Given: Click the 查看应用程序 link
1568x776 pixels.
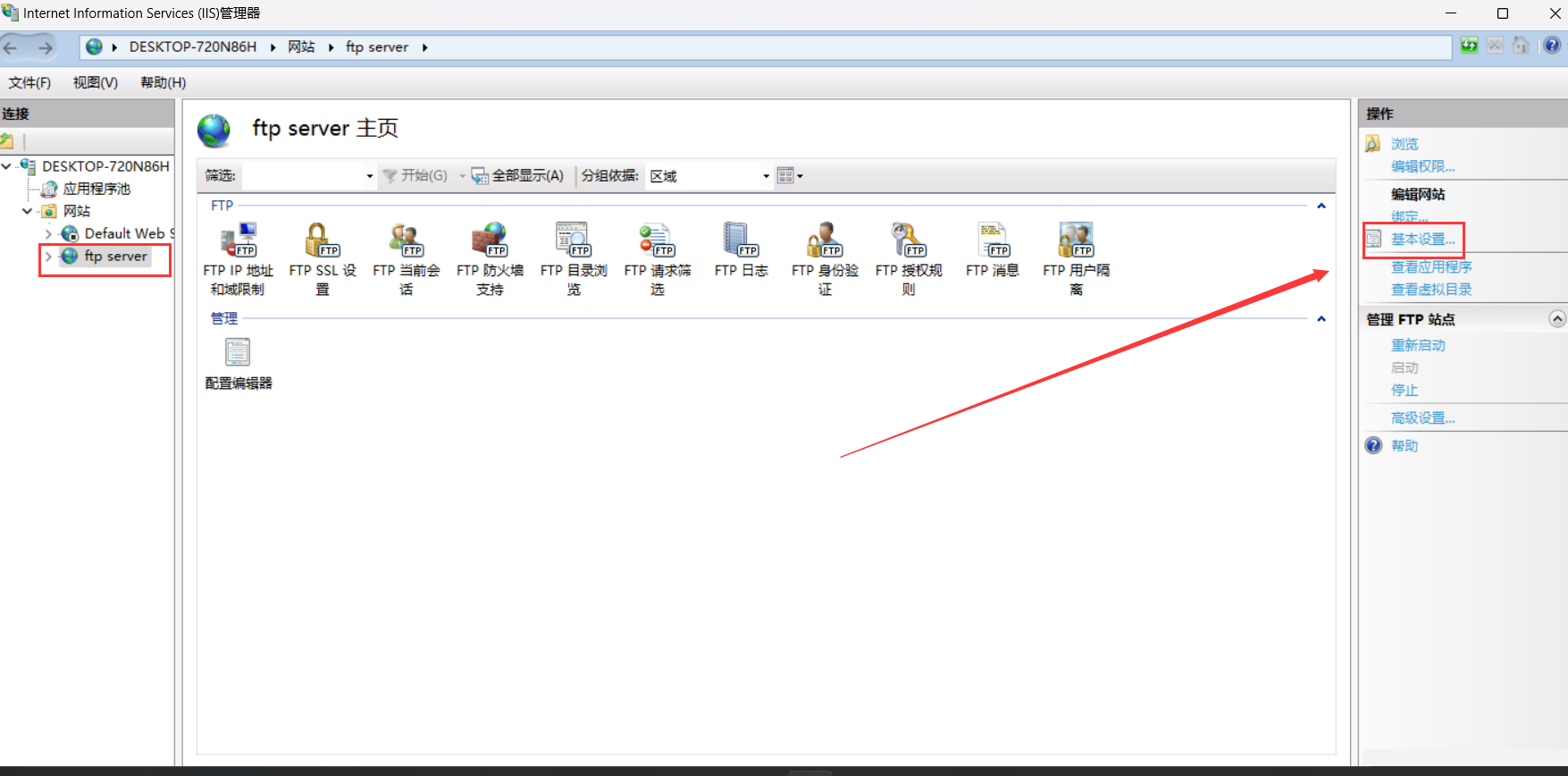Looking at the screenshot, I should pos(1431,266).
